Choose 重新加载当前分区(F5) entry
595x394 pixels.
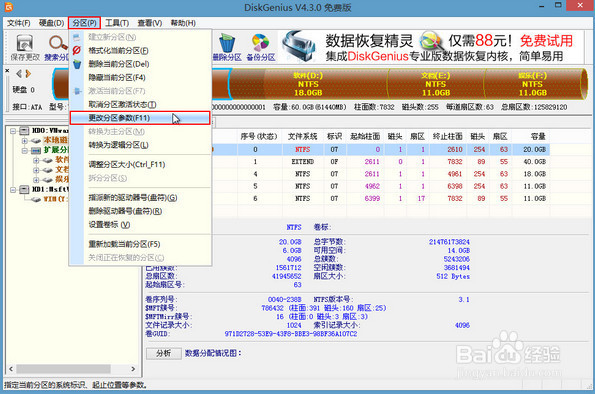point(140,244)
